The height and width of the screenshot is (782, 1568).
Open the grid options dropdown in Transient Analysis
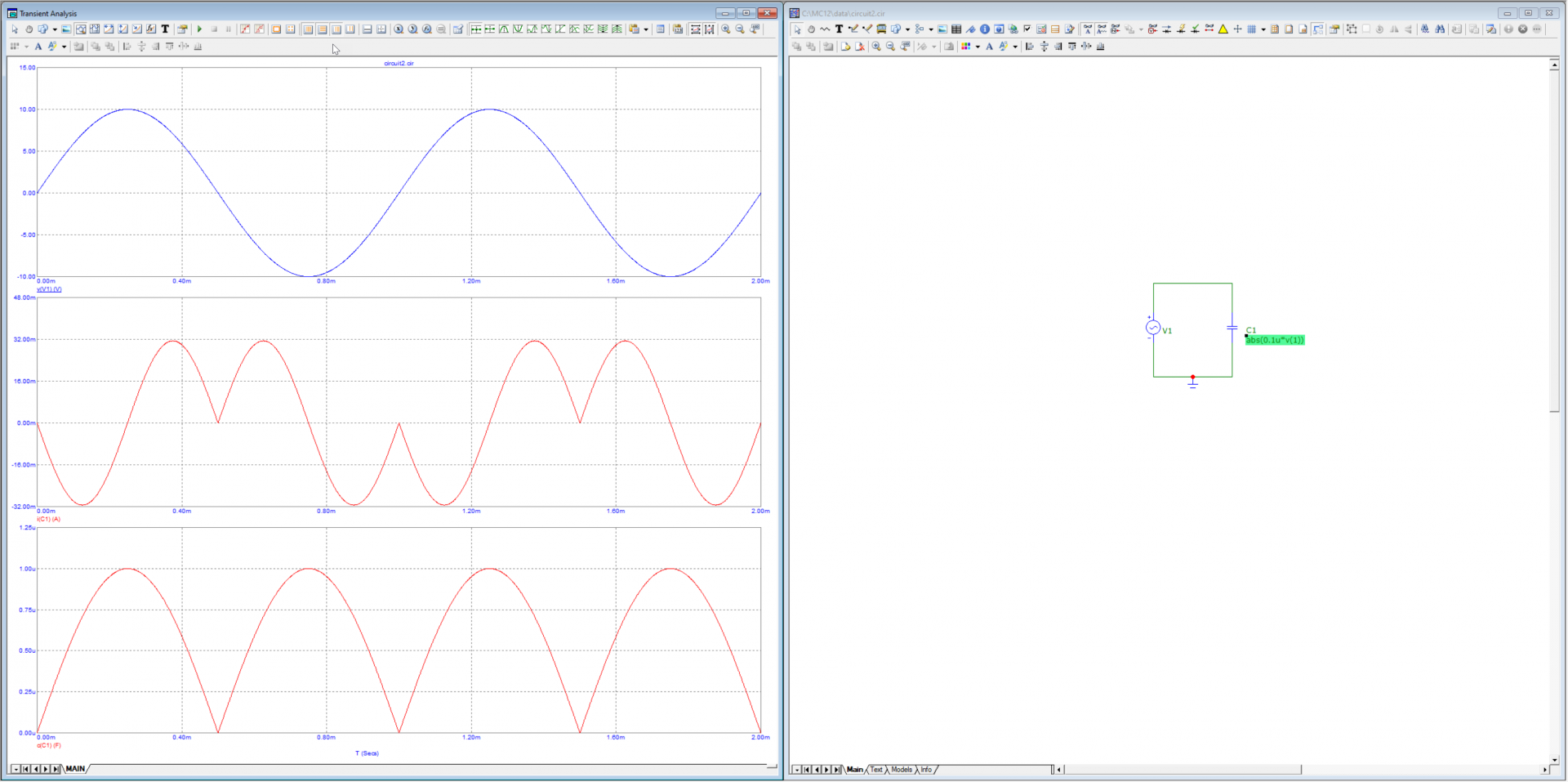point(26,47)
